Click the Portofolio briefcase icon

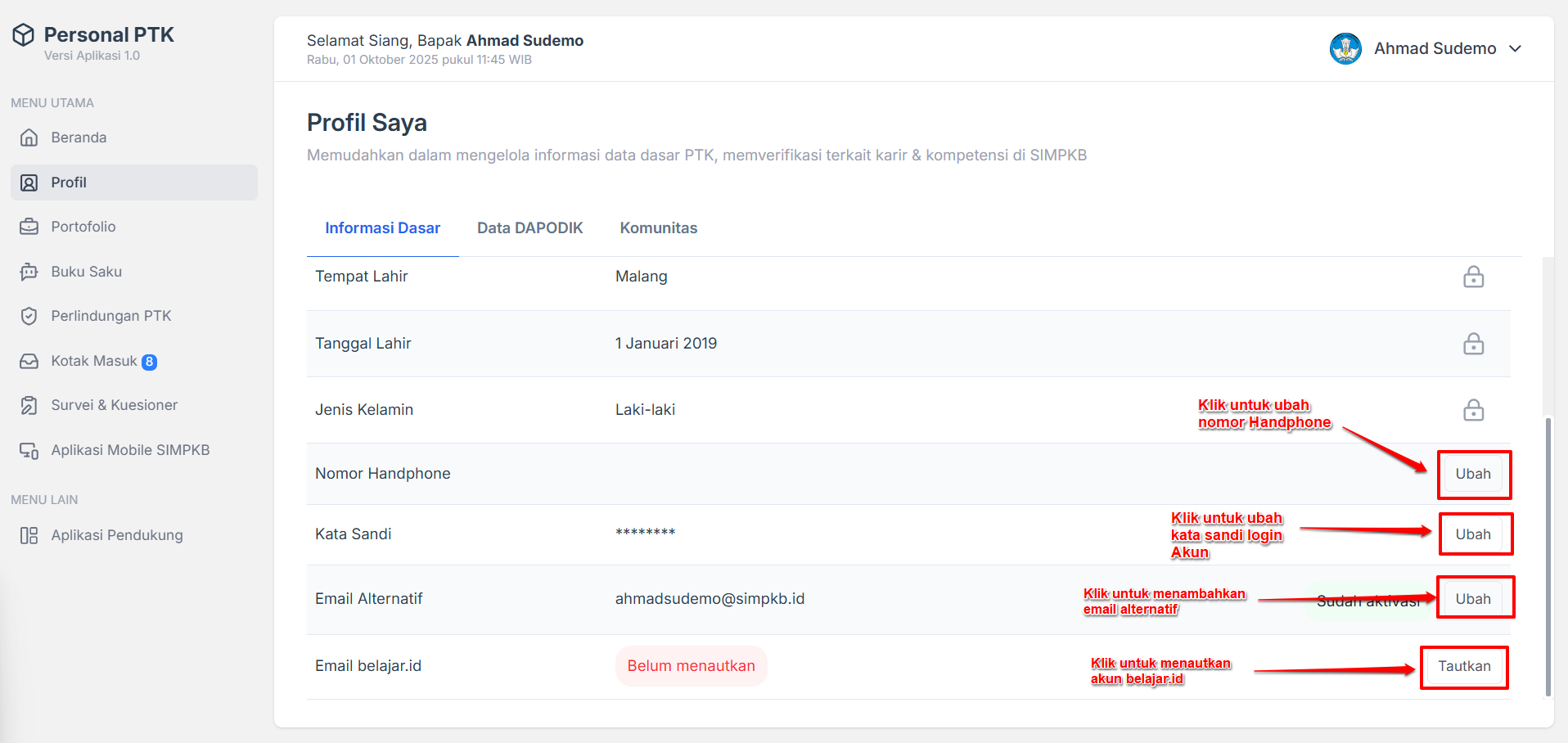coord(29,227)
